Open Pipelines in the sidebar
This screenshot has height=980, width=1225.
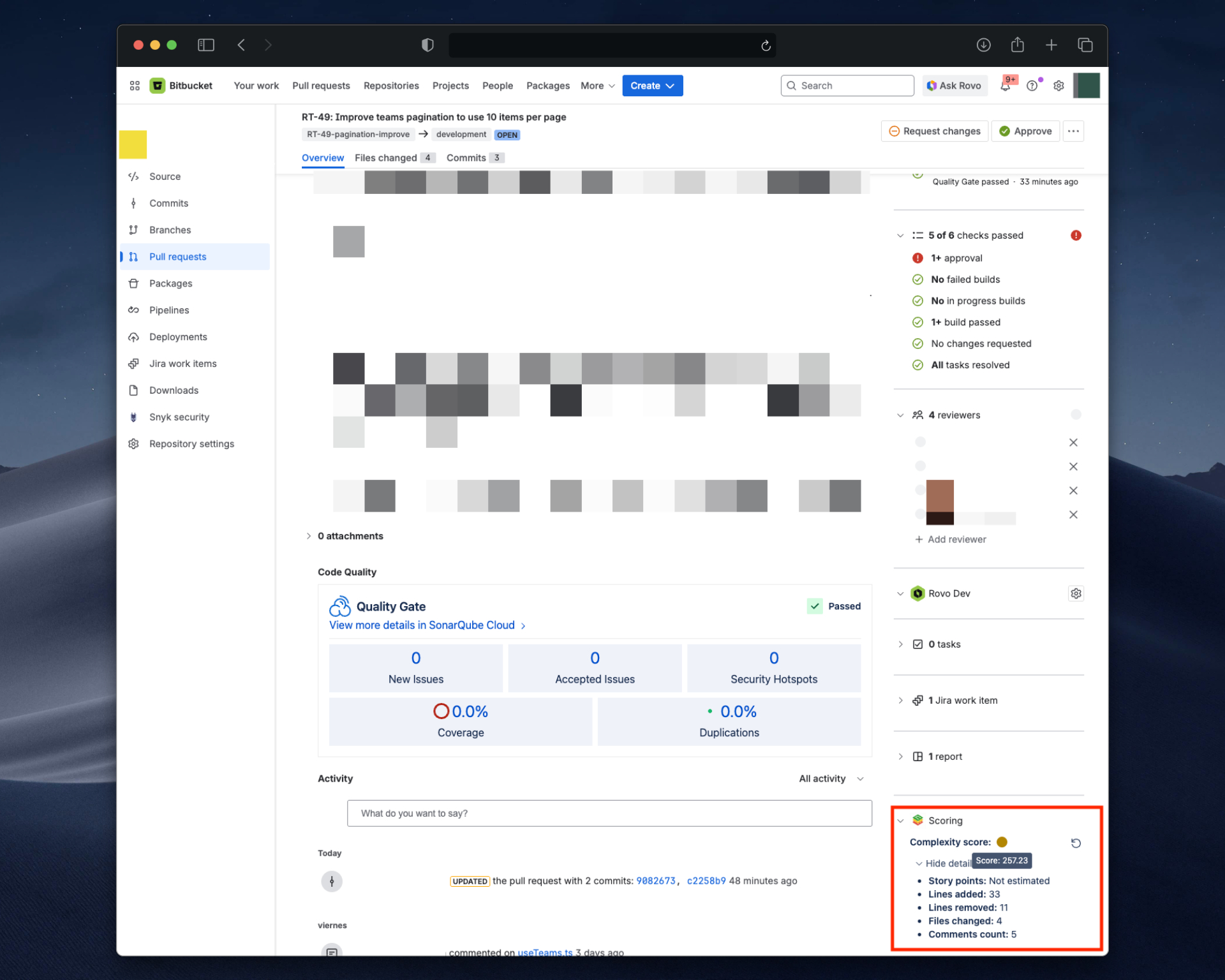(x=168, y=310)
